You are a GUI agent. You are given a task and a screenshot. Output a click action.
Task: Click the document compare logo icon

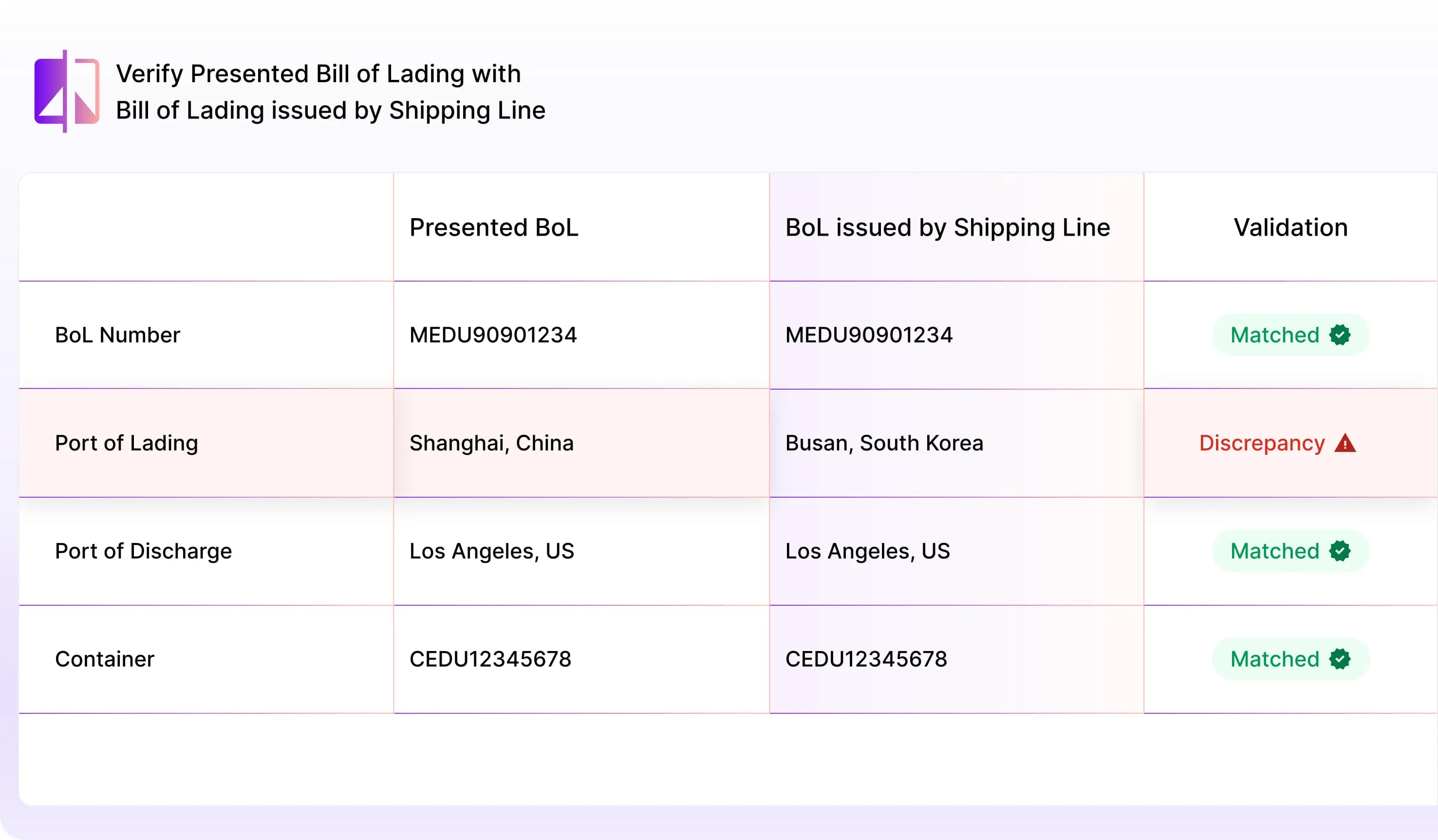[x=67, y=92]
